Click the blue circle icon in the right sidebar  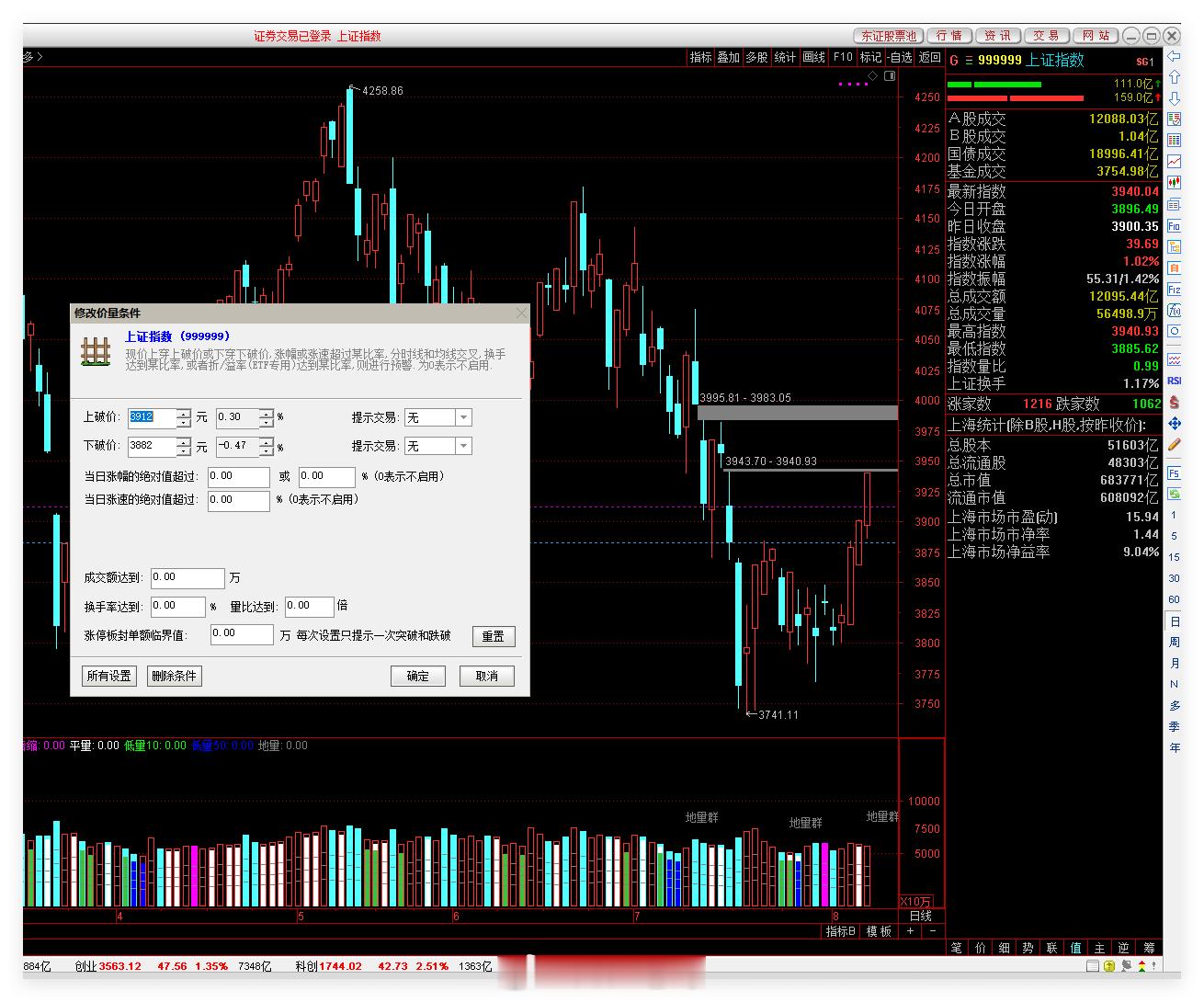1174,332
